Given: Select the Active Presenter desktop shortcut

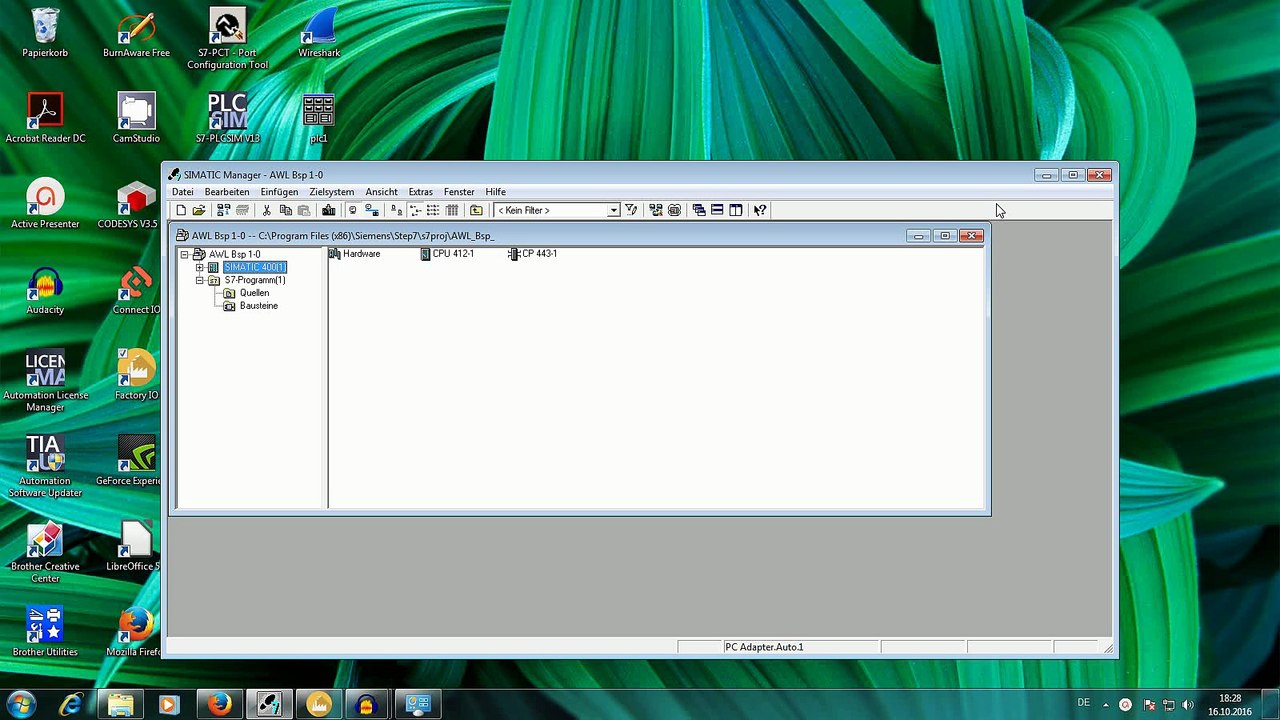Looking at the screenshot, I should [45, 204].
